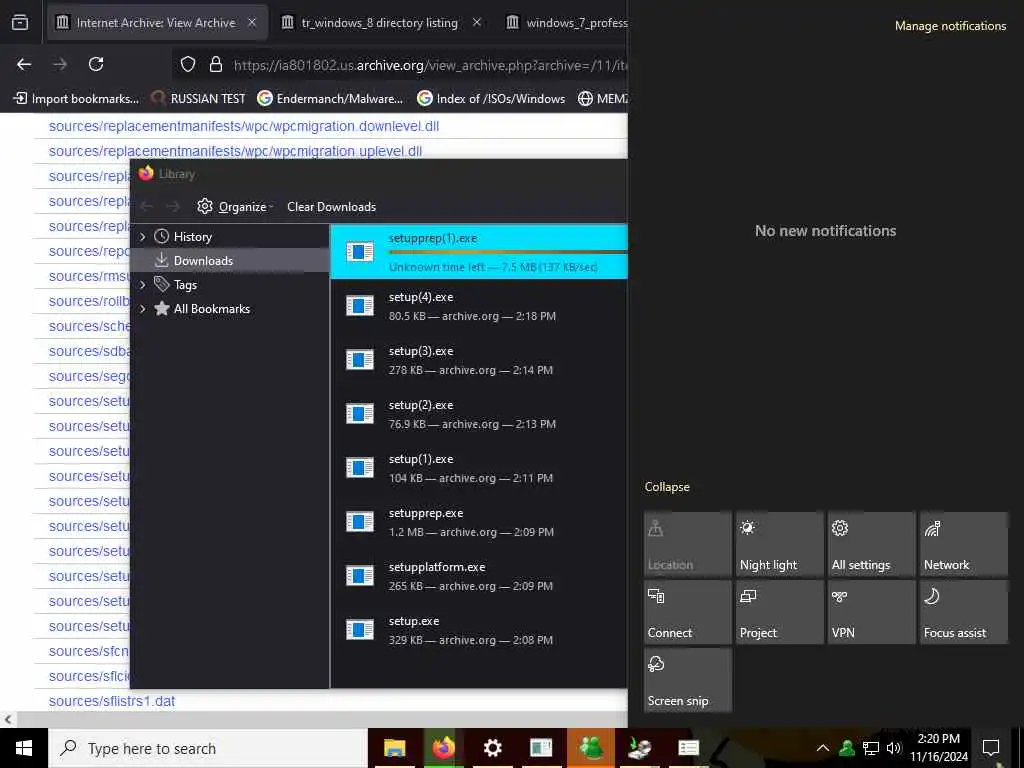
Task: Select Tags label icon in sidebar
Action: pyautogui.click(x=161, y=284)
